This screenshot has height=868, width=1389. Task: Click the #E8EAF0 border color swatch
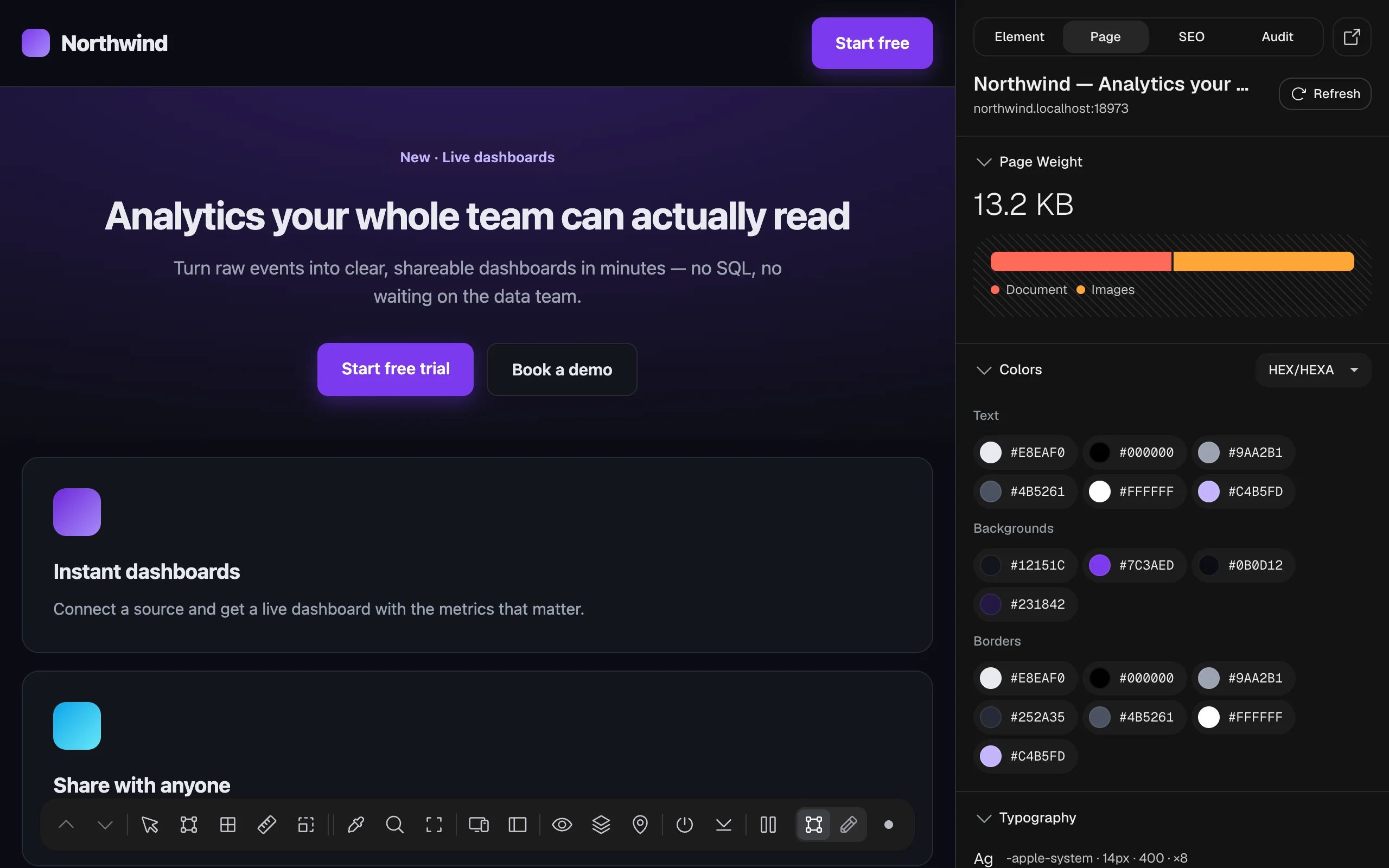tap(1025, 678)
